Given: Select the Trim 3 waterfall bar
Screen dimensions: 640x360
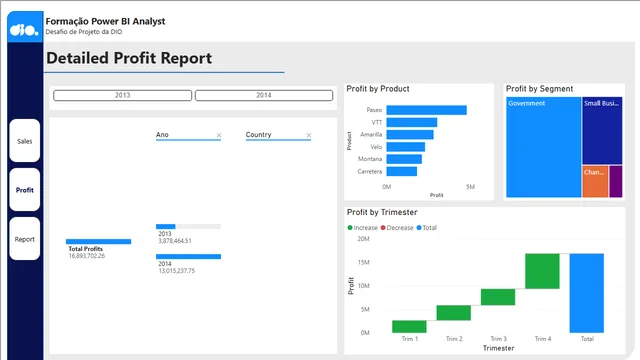Looking at the screenshot, I should [x=498, y=297].
